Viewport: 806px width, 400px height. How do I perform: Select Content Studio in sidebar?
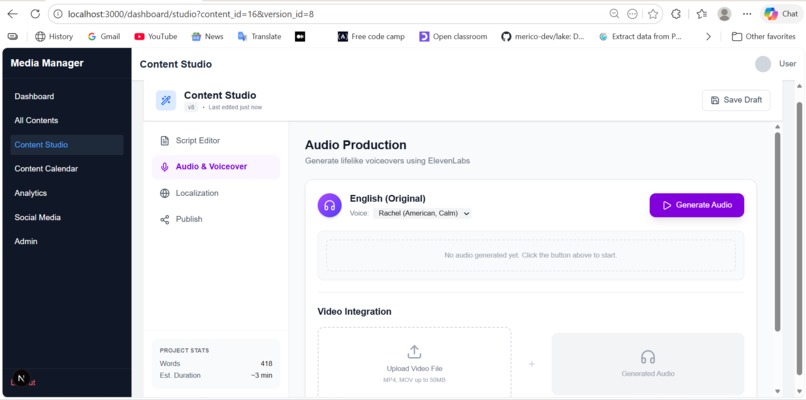click(x=67, y=144)
